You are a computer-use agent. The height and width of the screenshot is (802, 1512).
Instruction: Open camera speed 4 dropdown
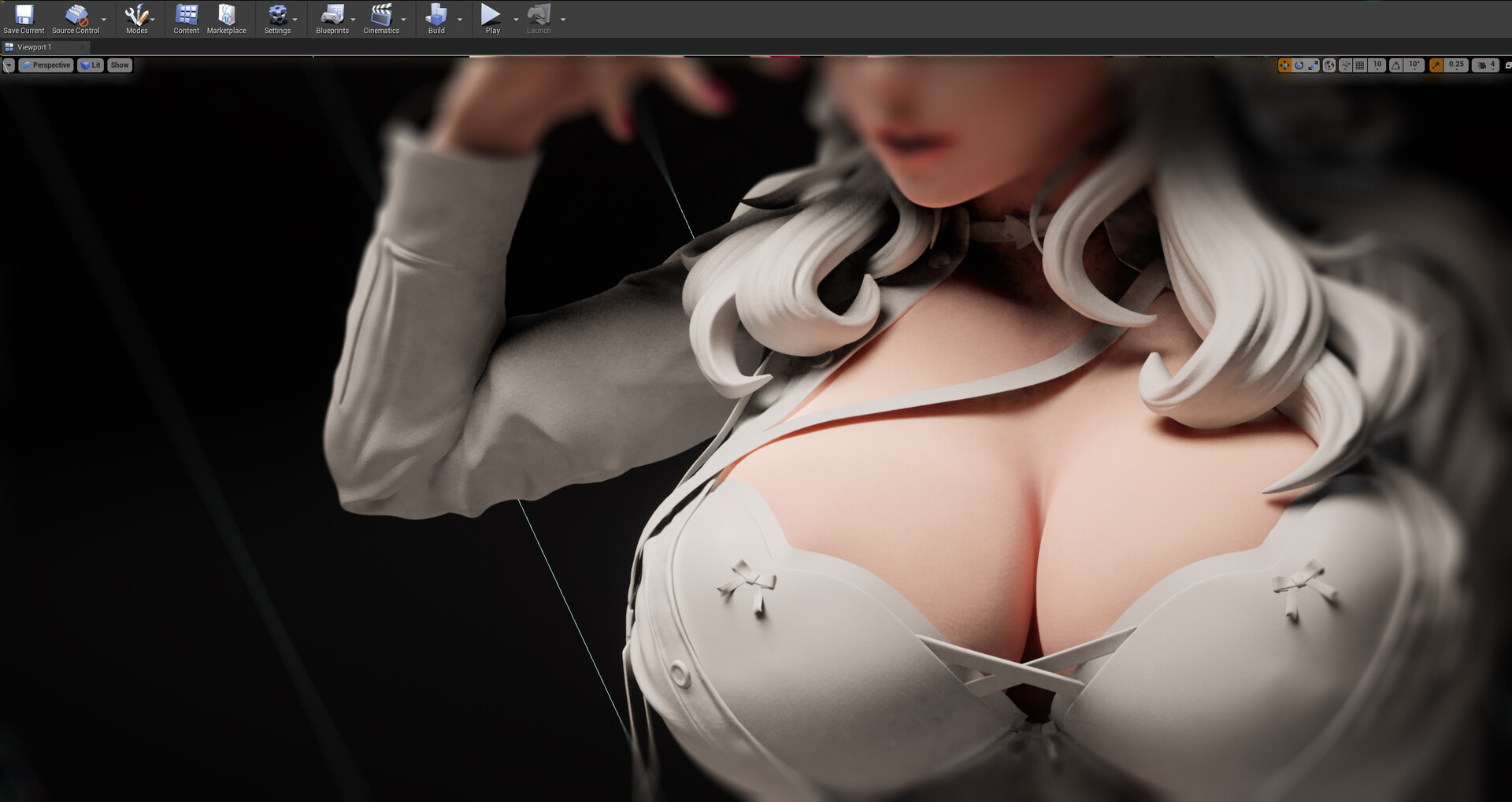click(x=1485, y=65)
